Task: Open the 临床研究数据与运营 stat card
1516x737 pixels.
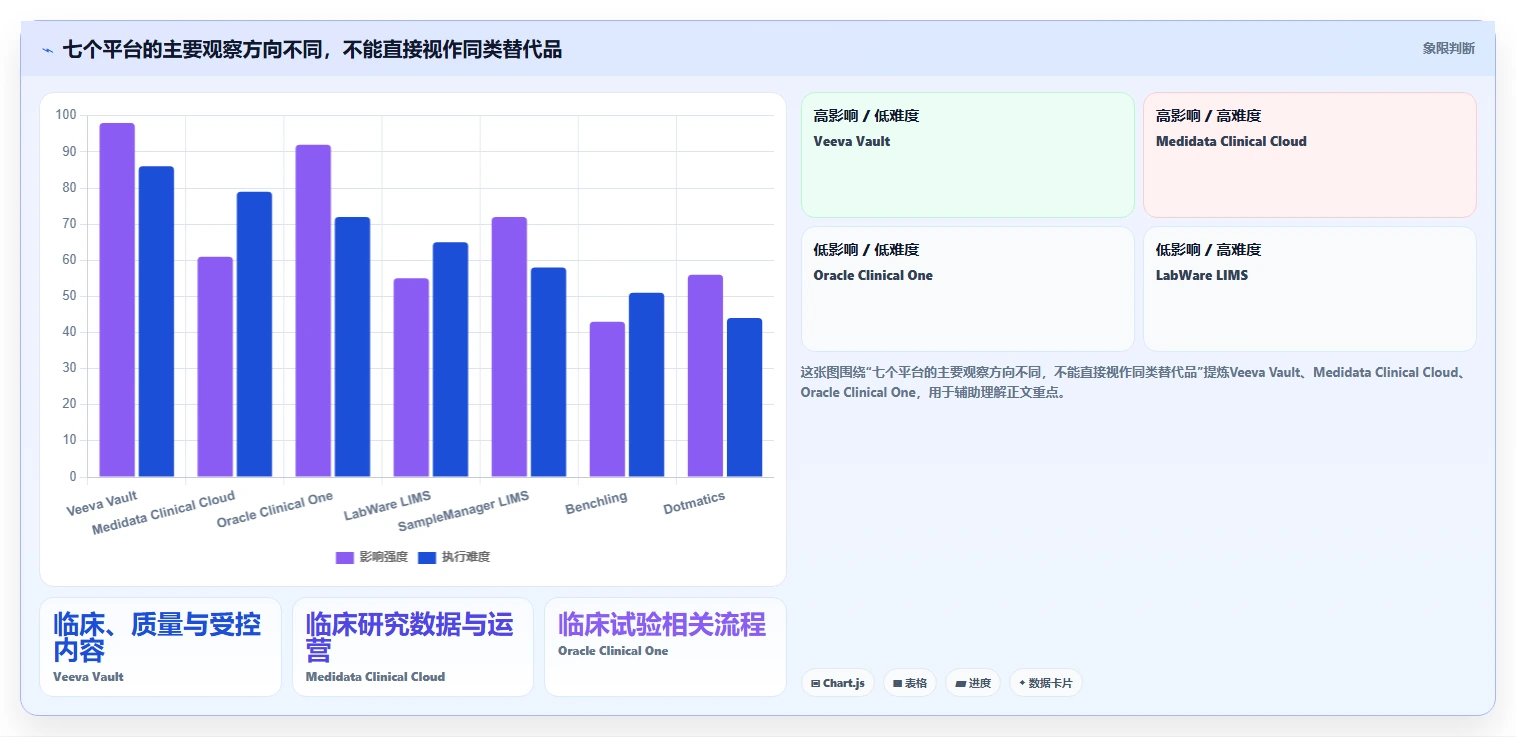Action: pos(412,647)
